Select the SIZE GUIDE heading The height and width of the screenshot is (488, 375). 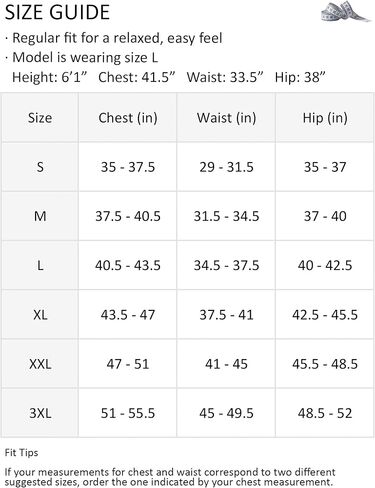click(x=57, y=12)
